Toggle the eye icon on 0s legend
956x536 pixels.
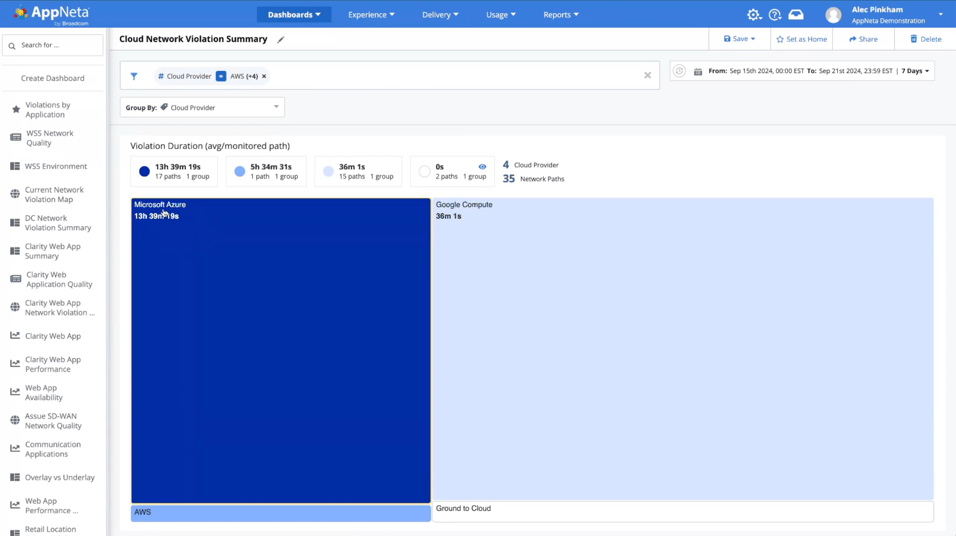482,167
